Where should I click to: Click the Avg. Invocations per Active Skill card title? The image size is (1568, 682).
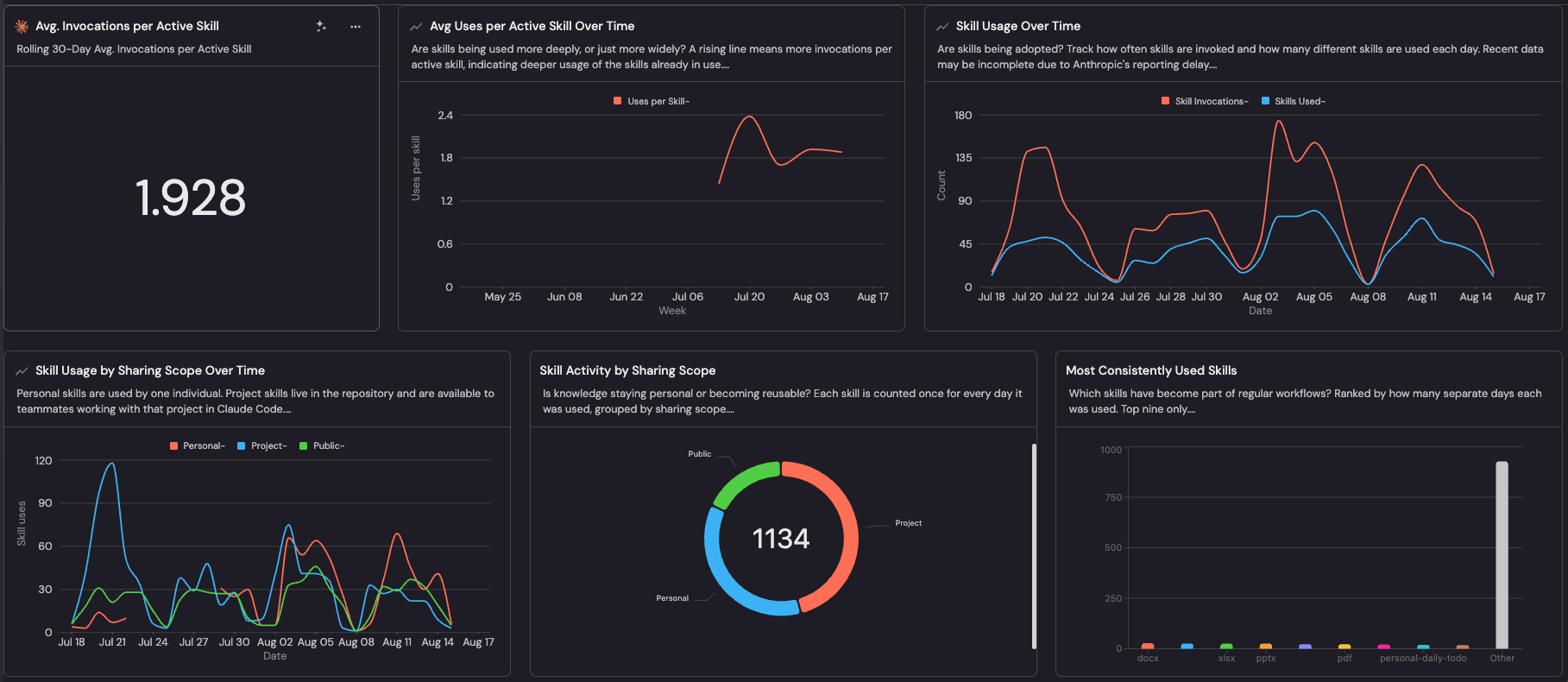(127, 27)
